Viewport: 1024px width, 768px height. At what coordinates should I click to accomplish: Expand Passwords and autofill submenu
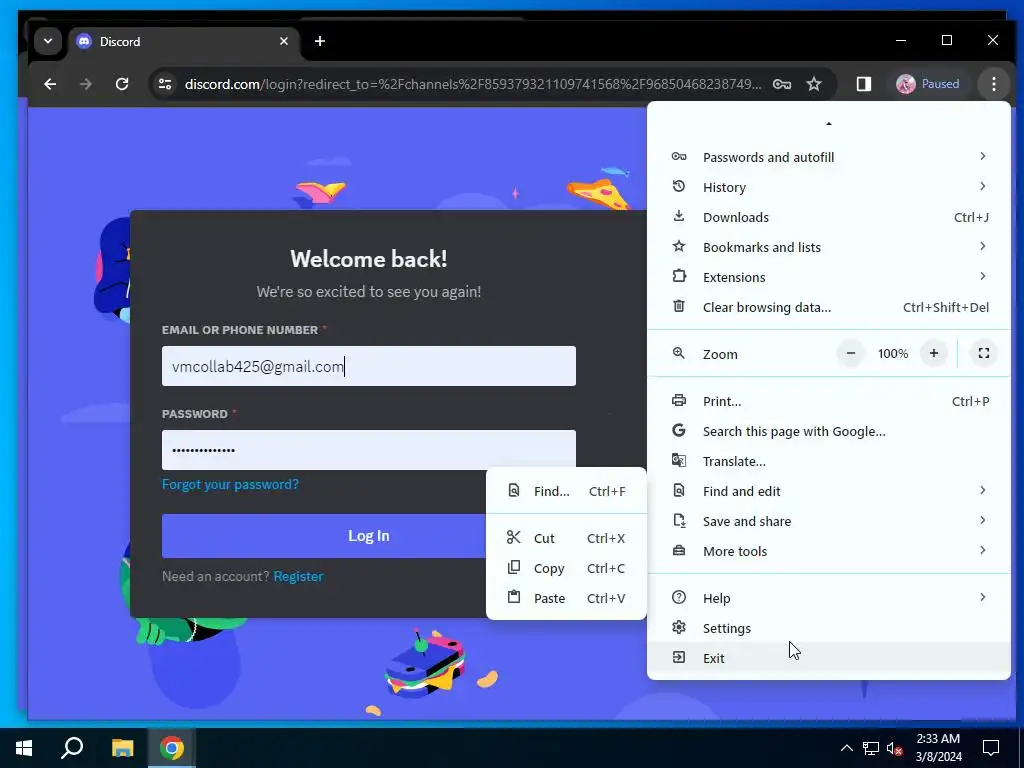tap(829, 157)
